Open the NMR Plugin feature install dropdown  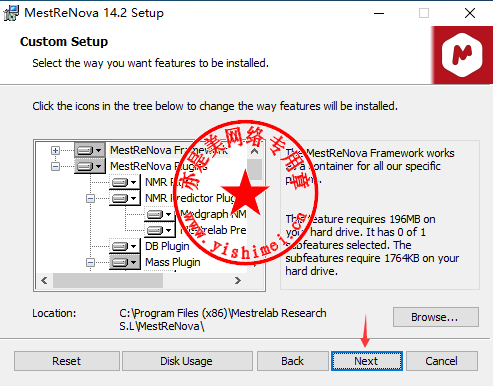point(125,182)
